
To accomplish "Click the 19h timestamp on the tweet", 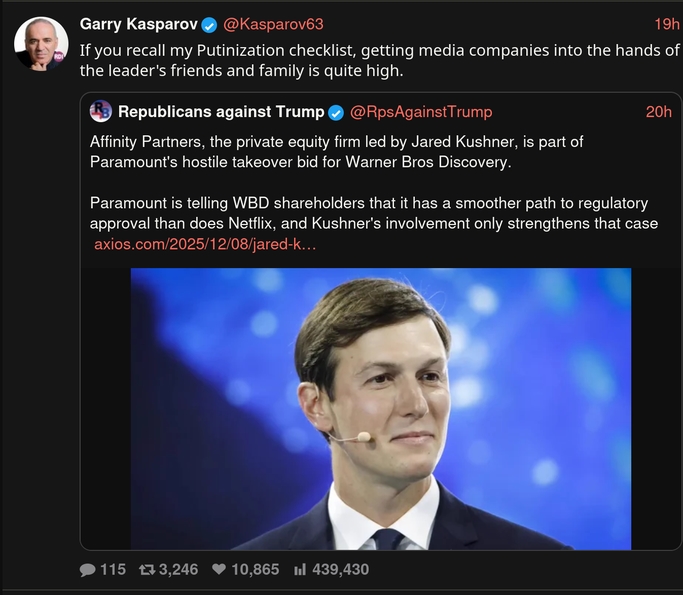I will point(667,24).
